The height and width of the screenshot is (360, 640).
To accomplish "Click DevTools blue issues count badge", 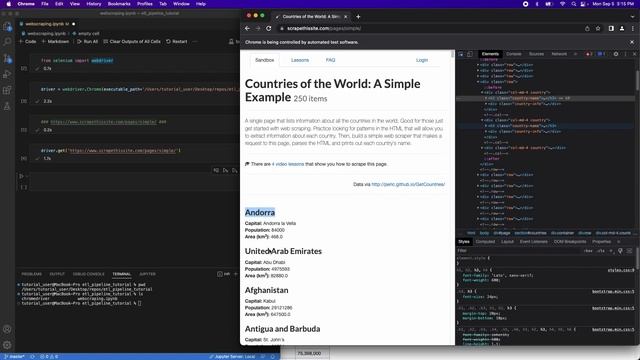I will coord(601,54).
